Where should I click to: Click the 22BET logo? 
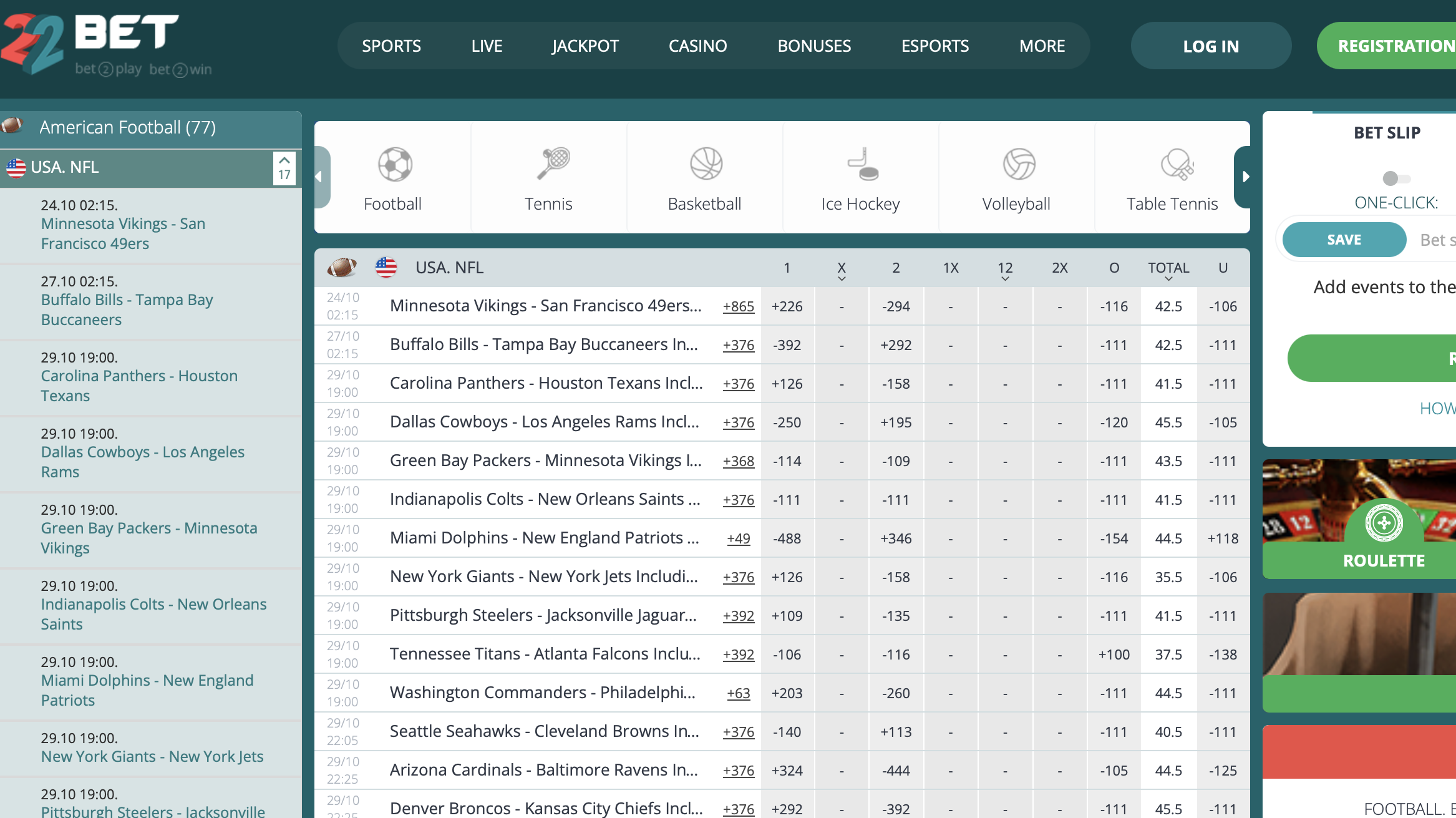(106, 46)
